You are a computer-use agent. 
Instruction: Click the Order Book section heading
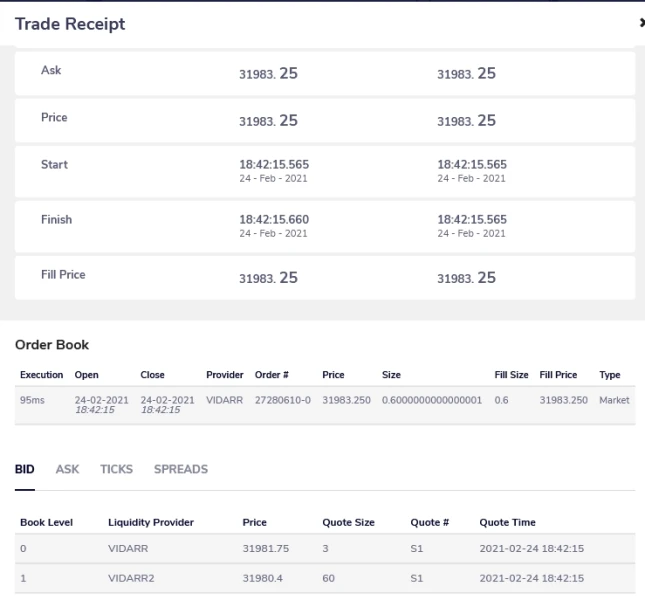point(51,345)
